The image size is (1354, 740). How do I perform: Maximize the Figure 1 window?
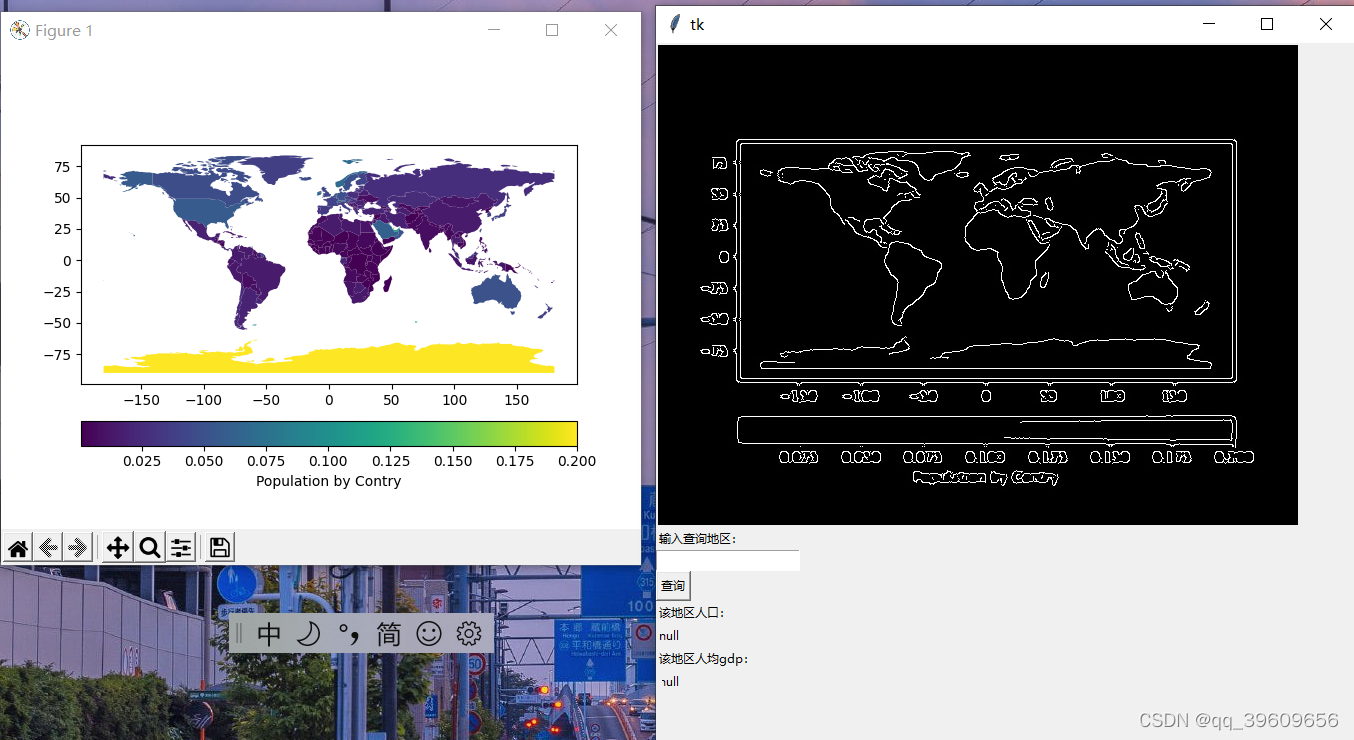pos(552,30)
